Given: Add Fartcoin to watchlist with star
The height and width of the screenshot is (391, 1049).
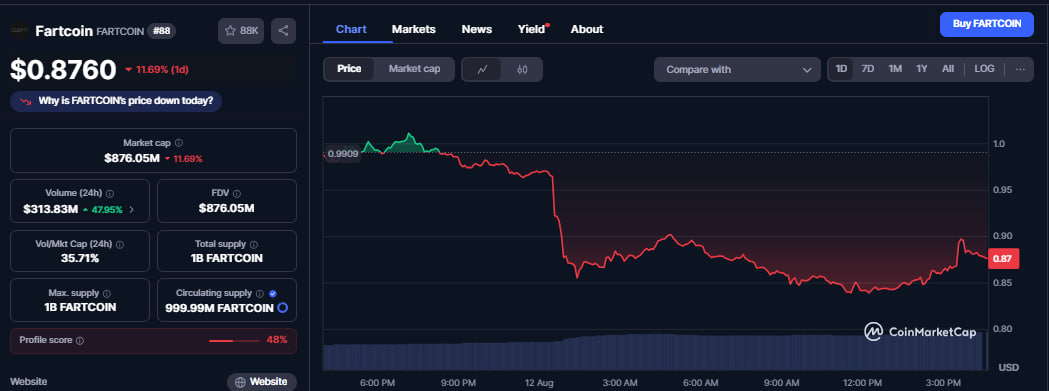Looking at the screenshot, I should [x=231, y=31].
